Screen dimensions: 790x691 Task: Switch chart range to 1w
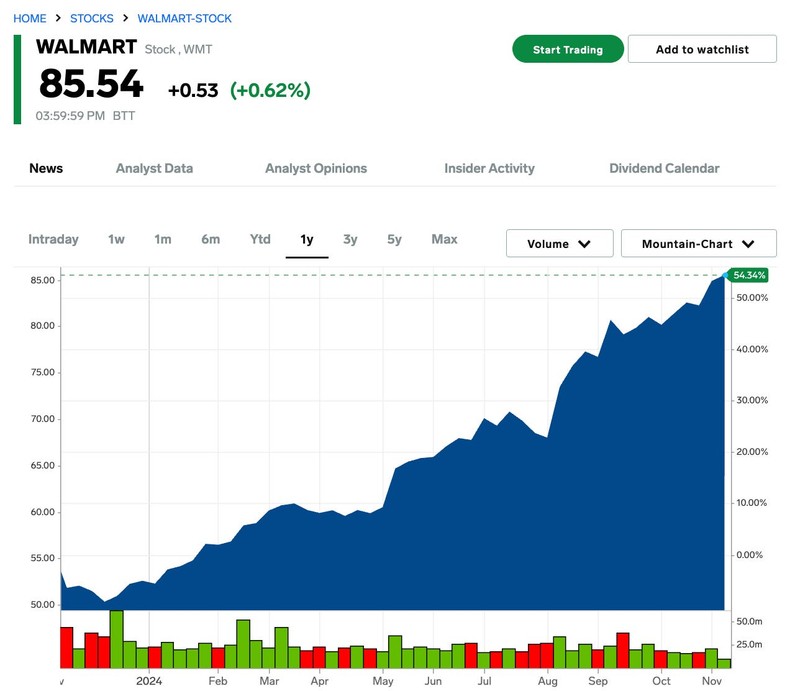click(116, 239)
